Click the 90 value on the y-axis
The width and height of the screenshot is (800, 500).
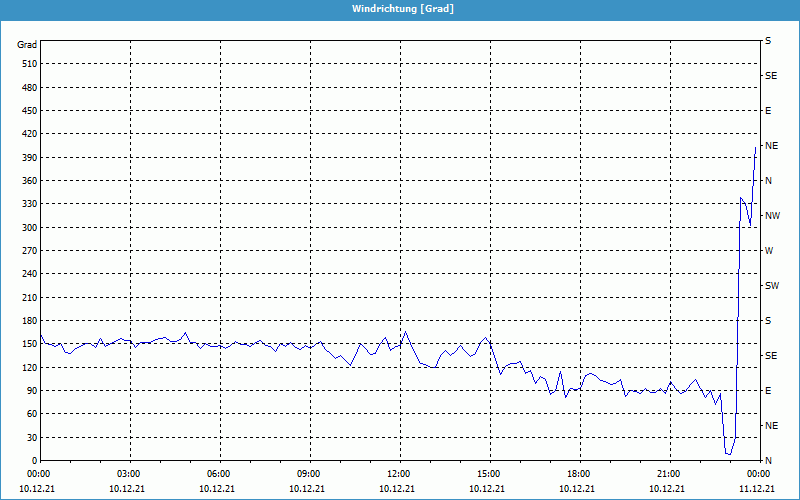(x=31, y=391)
